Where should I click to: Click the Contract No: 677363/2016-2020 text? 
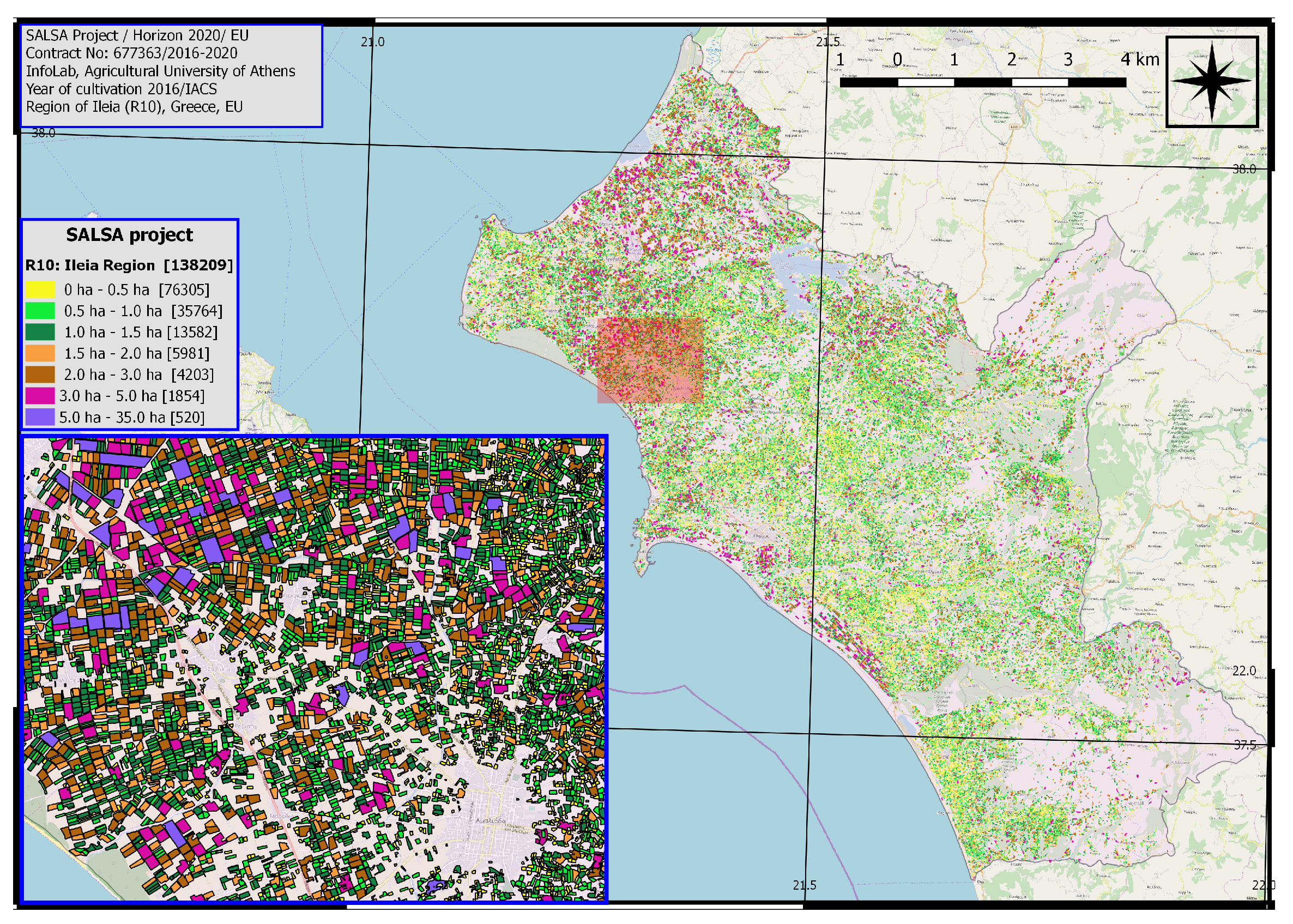tap(131, 53)
